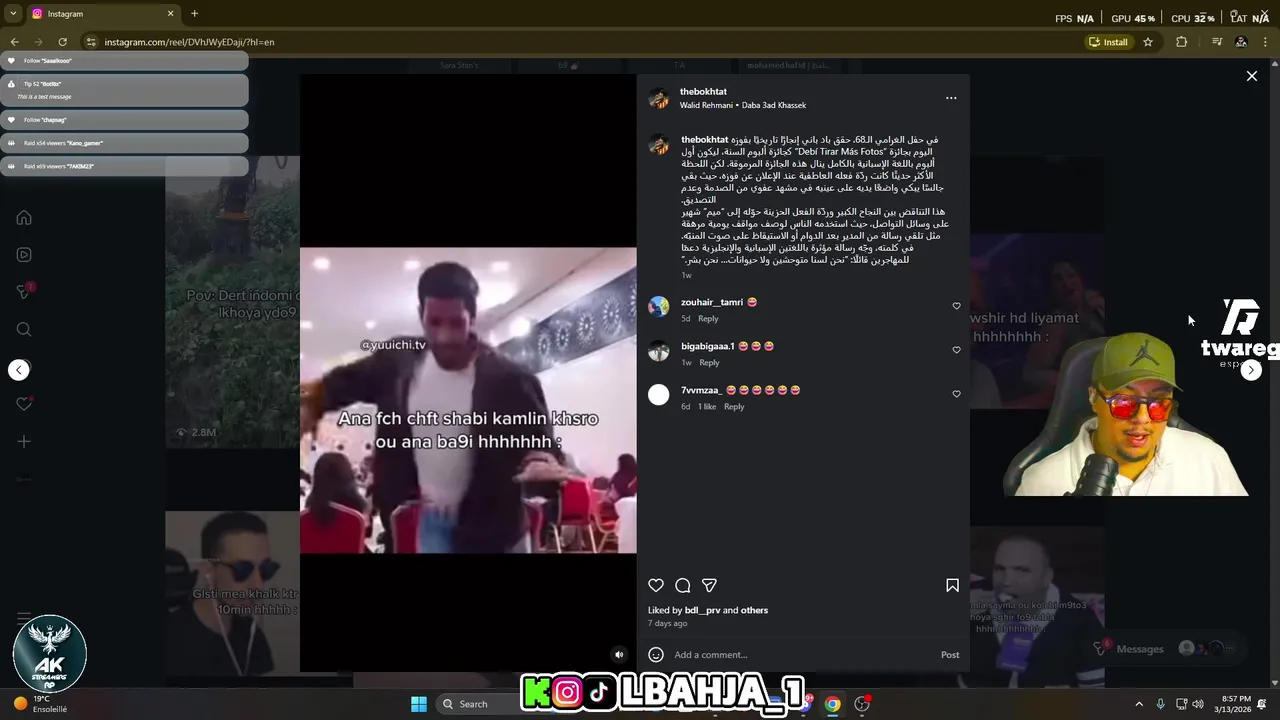The image size is (1280, 720).
Task: Like bigabigaaa.1's comment
Action: coord(956,350)
